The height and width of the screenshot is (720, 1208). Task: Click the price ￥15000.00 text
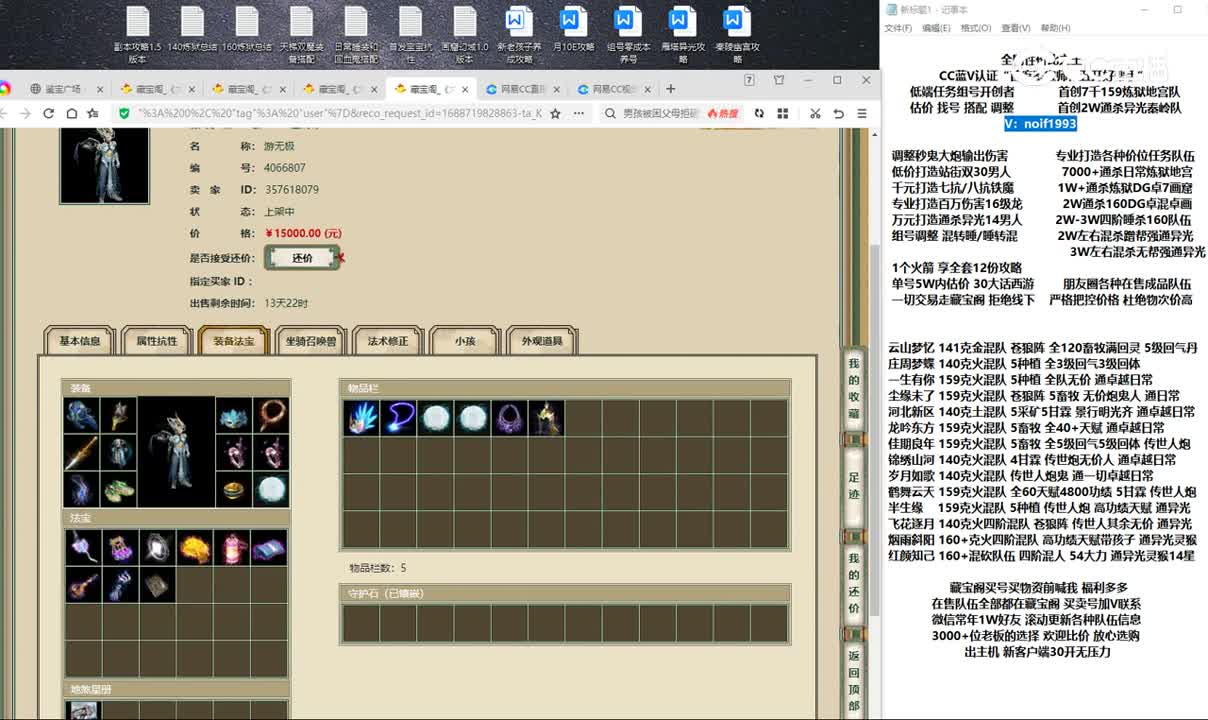coord(304,233)
